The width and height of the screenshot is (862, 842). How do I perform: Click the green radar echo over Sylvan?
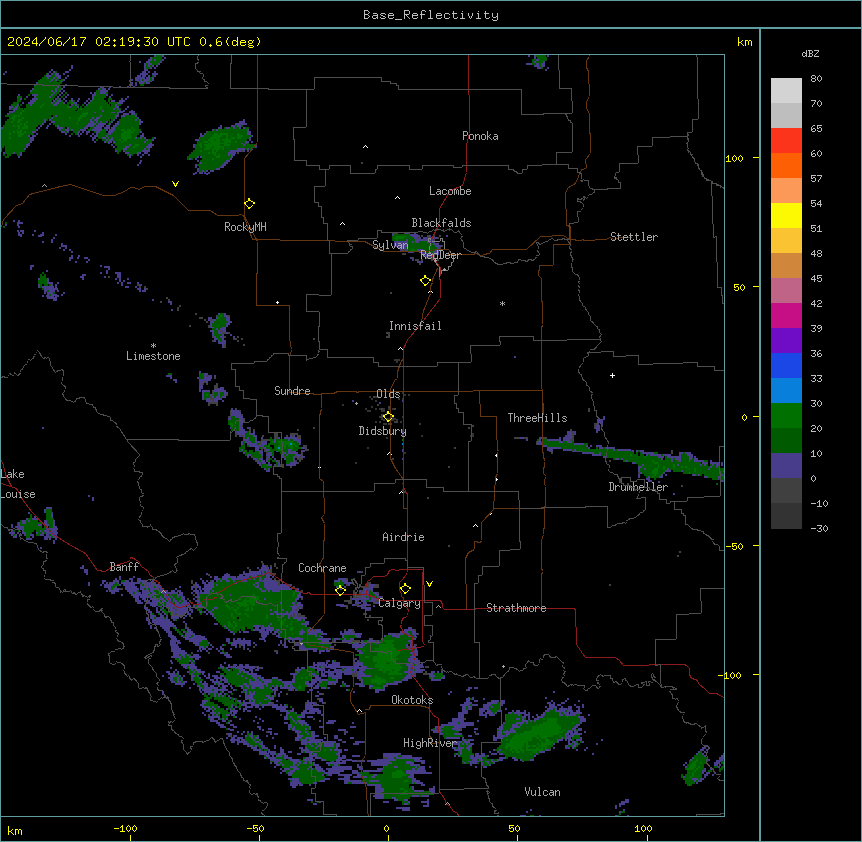416,242
